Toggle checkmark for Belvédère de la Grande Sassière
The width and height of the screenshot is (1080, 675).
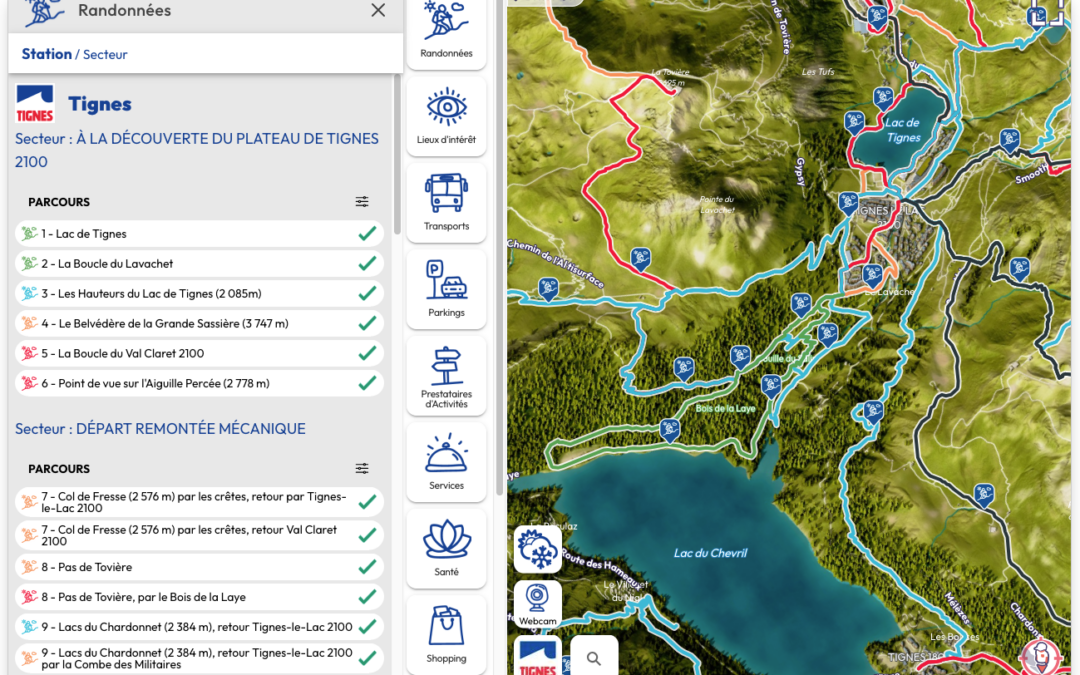pos(367,323)
